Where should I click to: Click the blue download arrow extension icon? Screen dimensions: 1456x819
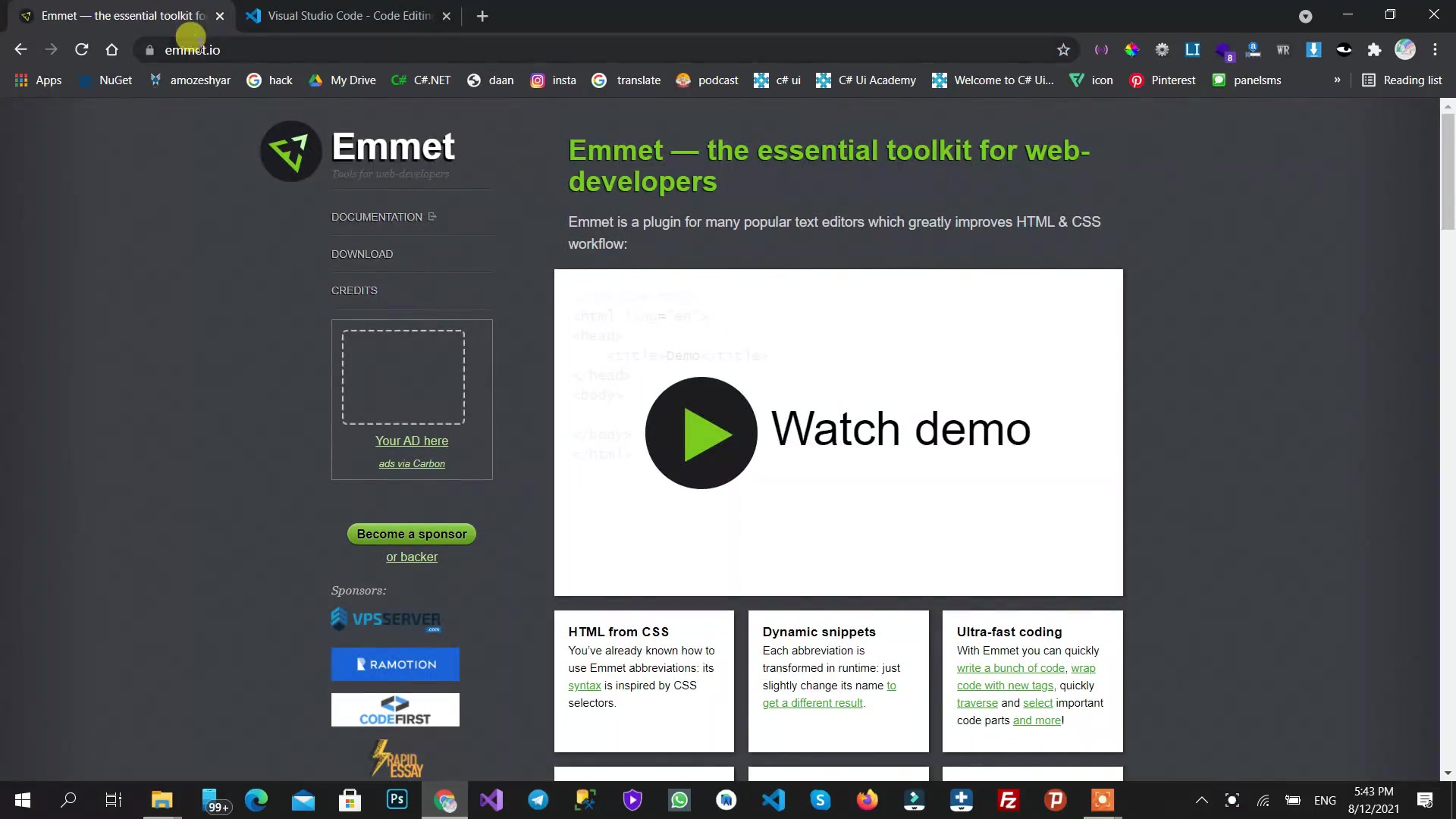point(1313,49)
